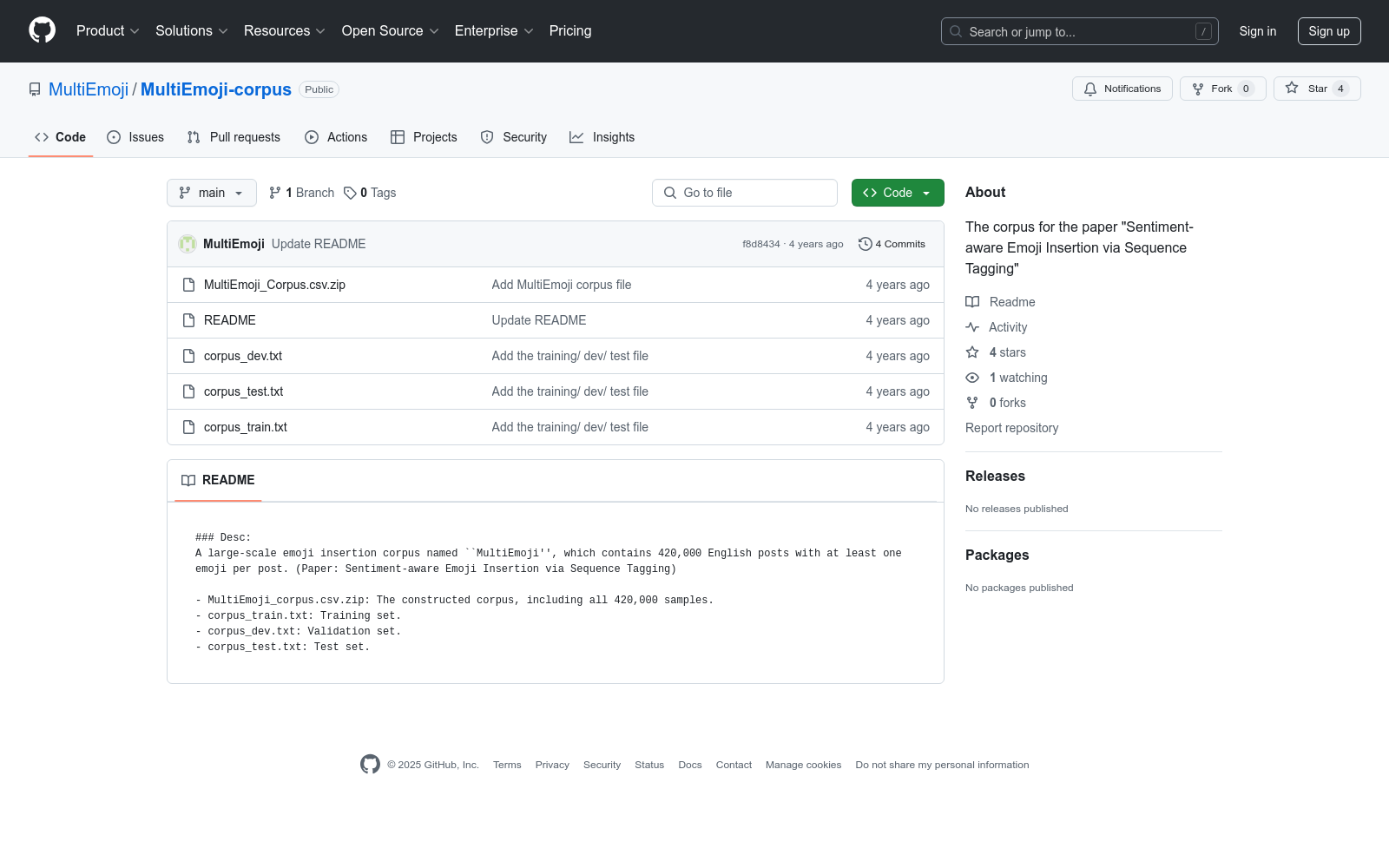Click the eye icon beside 1 watching
The width and height of the screenshot is (1389, 868).
(972, 378)
